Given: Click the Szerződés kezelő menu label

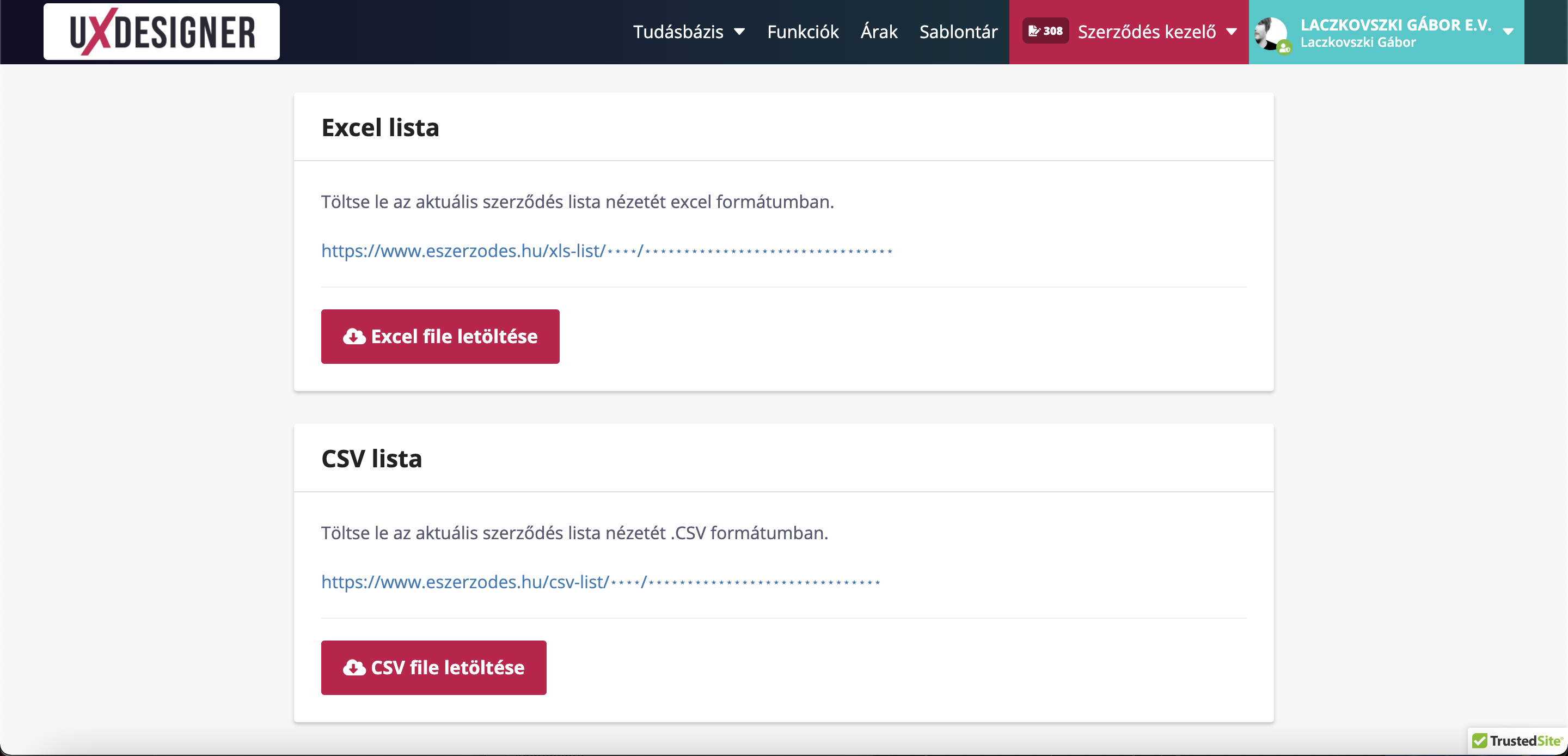Looking at the screenshot, I should click(x=1146, y=32).
